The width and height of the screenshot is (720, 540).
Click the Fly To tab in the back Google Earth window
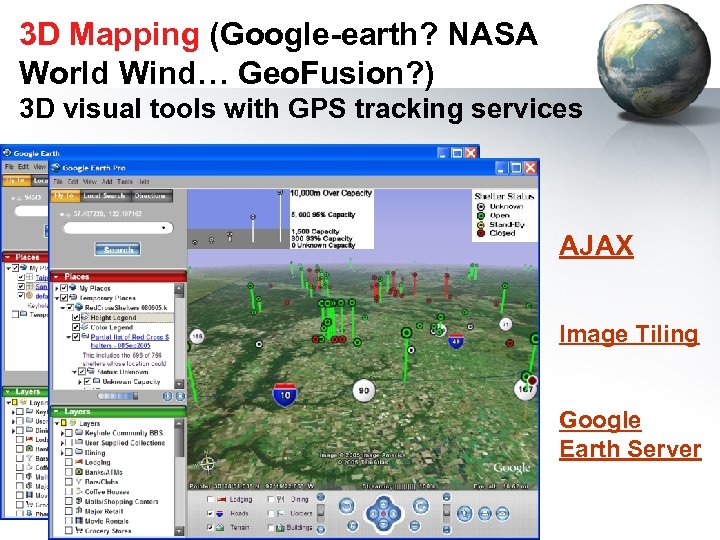coord(16,180)
